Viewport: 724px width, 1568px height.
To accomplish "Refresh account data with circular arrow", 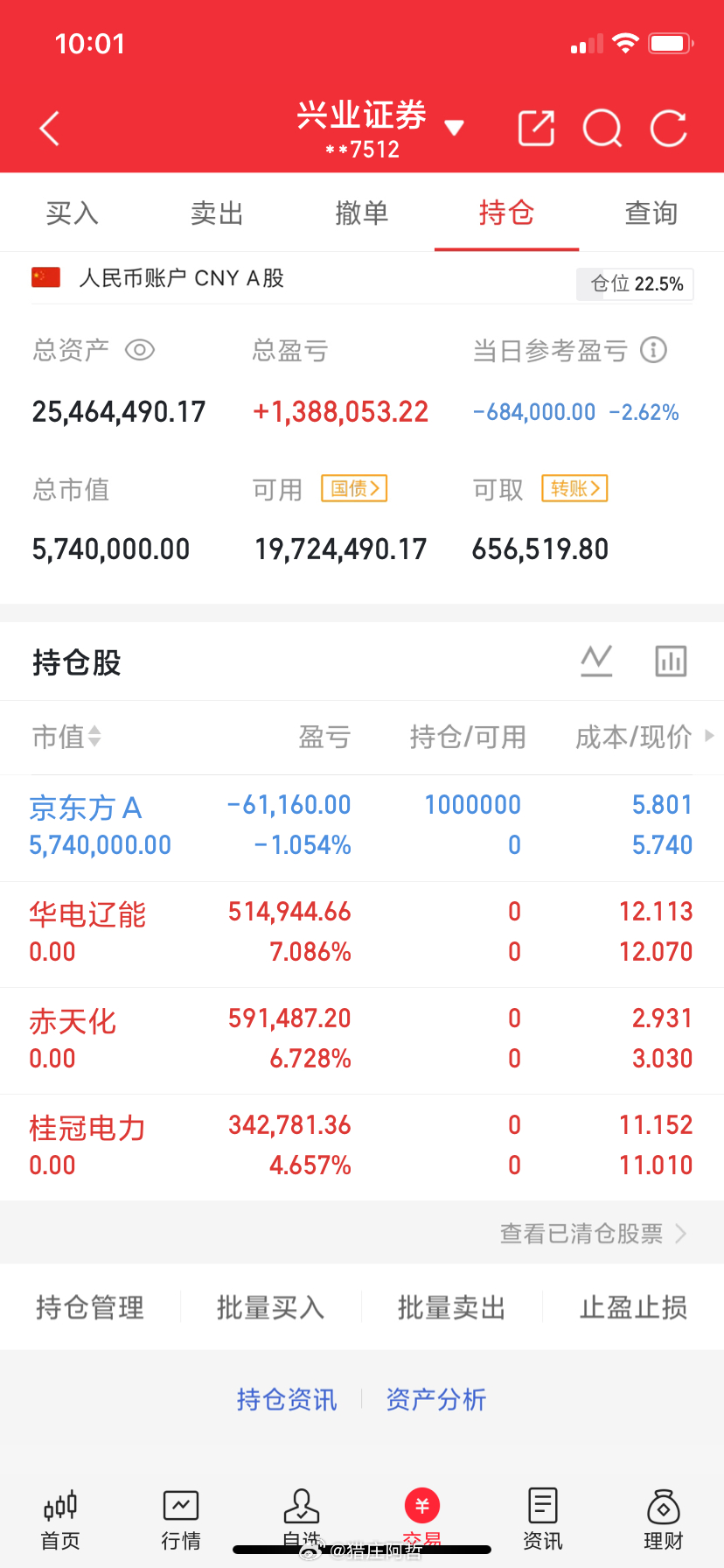I will (669, 129).
